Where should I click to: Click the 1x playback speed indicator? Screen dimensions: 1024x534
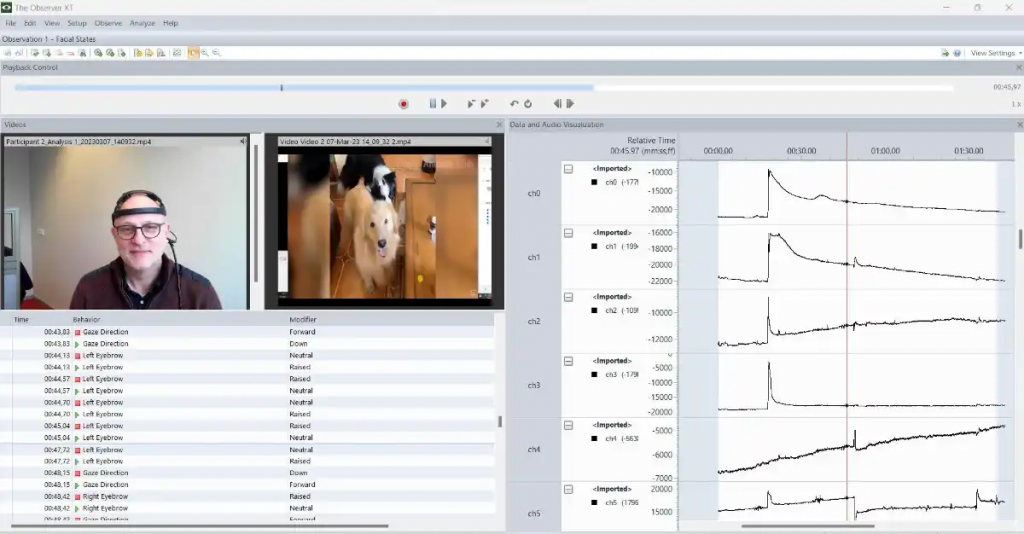coord(1016,104)
